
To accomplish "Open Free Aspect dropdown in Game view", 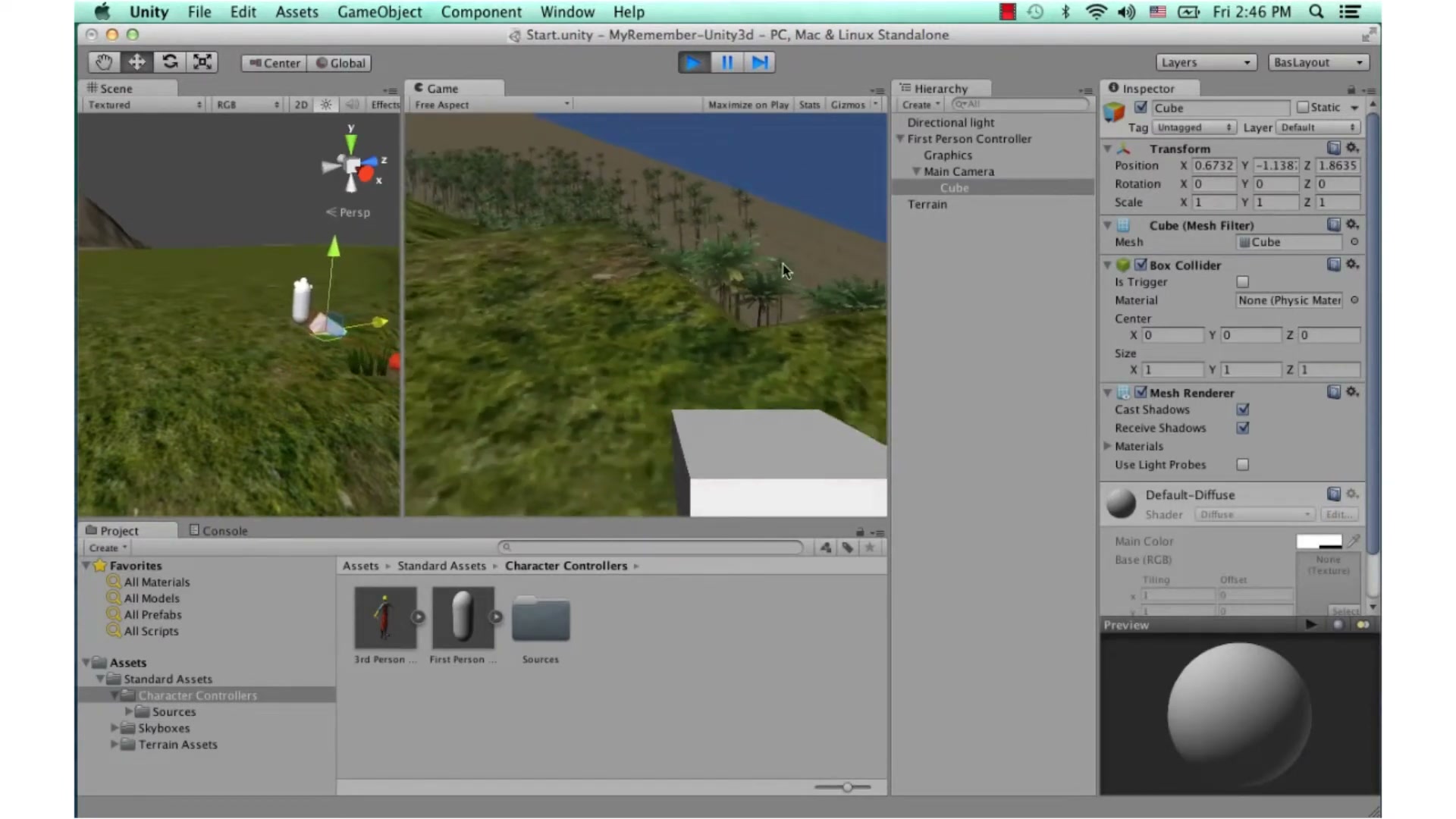I will (x=491, y=105).
